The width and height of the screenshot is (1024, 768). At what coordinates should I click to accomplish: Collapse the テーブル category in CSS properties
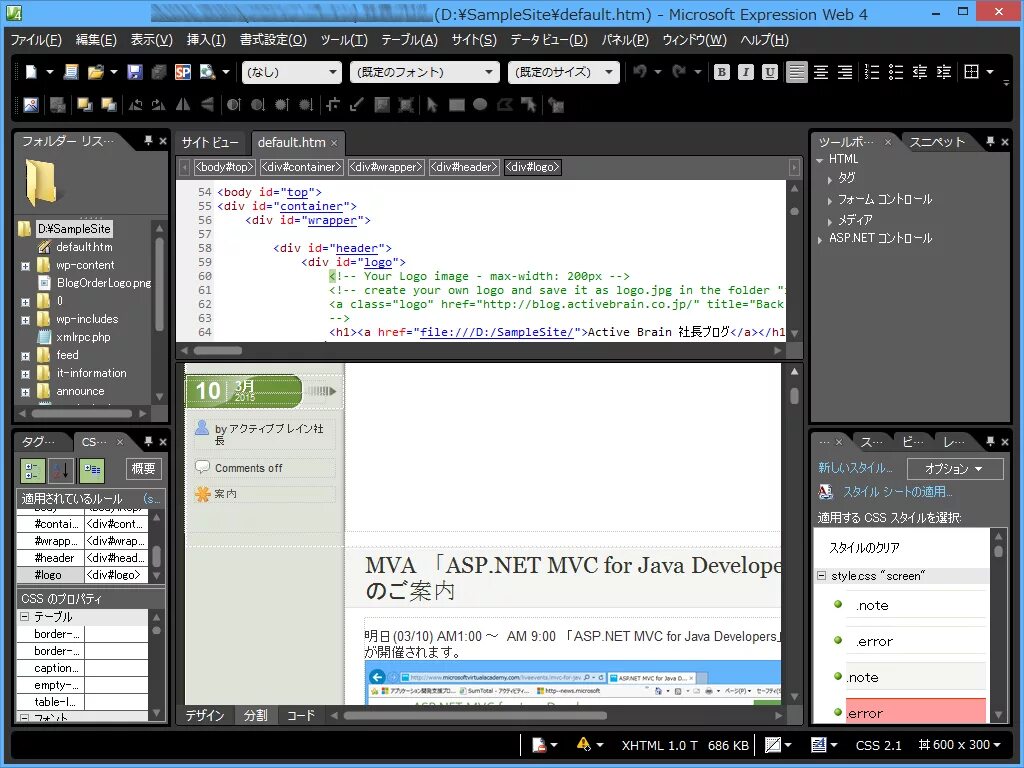pyautogui.click(x=24, y=616)
